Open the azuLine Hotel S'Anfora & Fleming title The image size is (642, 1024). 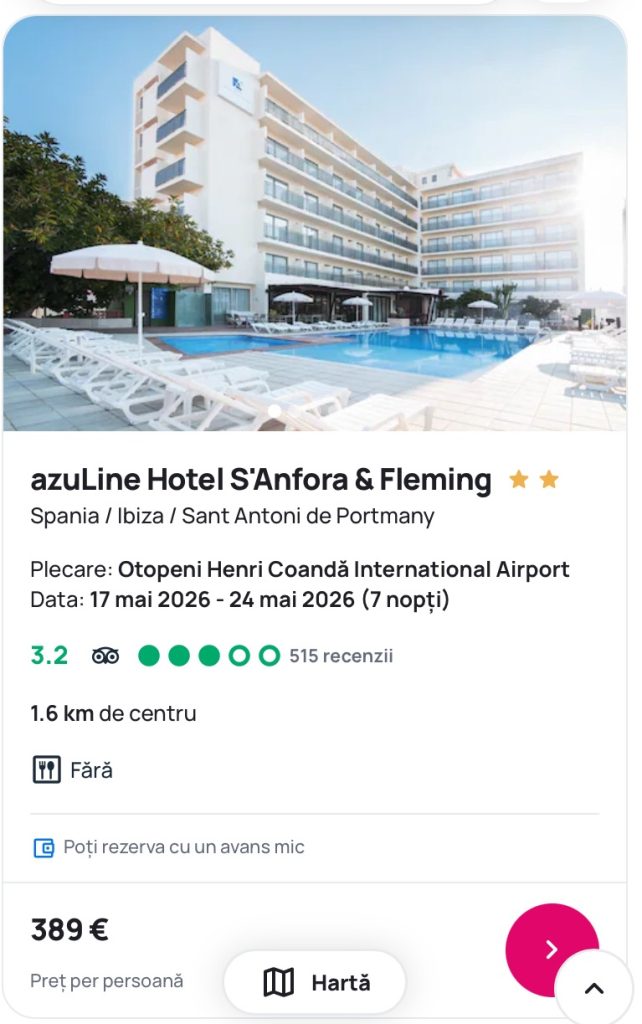coord(261,480)
